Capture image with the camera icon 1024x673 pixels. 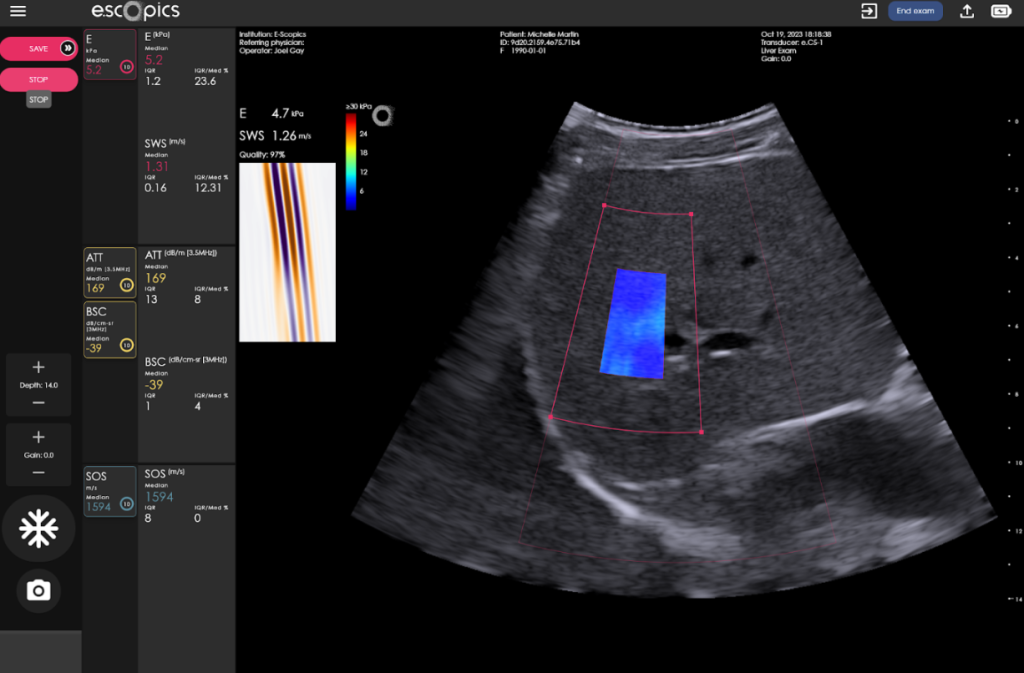pyautogui.click(x=39, y=591)
